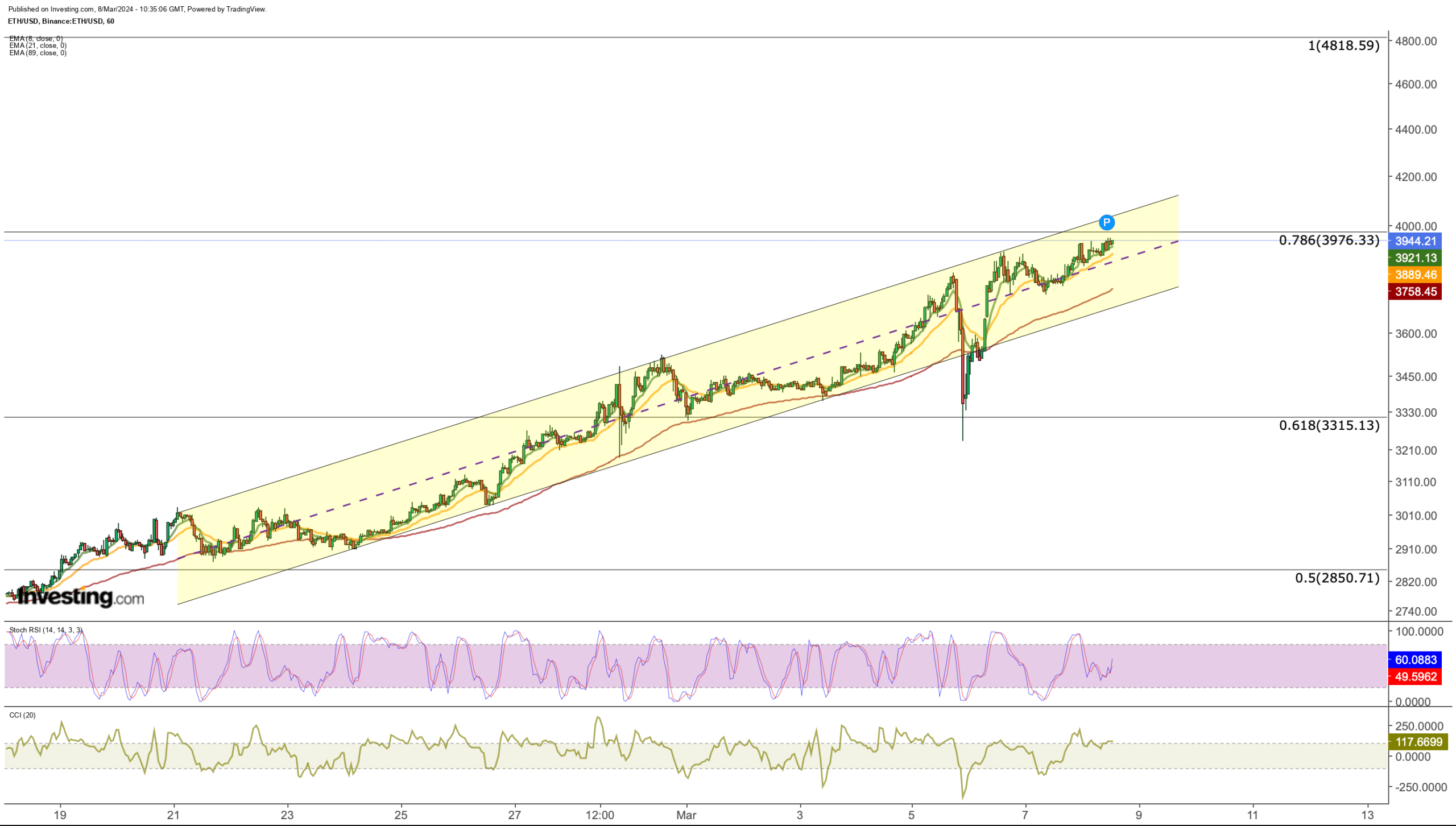This screenshot has height=826, width=1456.
Task: Click the -250.0000 CCI axis label
Action: 1421,787
